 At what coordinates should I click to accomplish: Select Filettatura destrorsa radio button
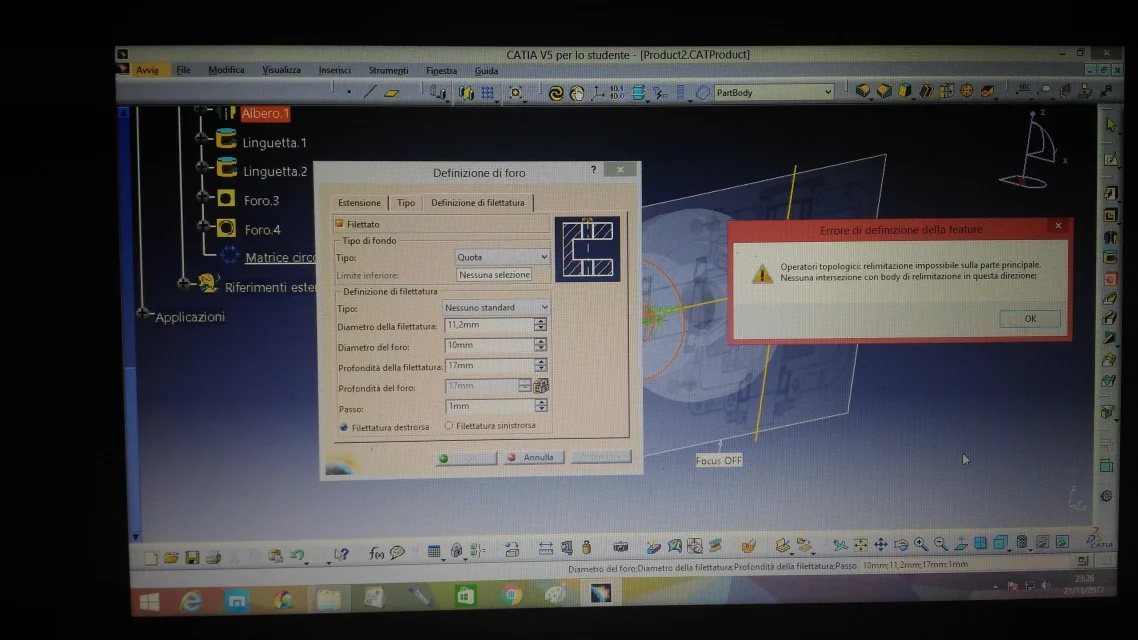[344, 427]
